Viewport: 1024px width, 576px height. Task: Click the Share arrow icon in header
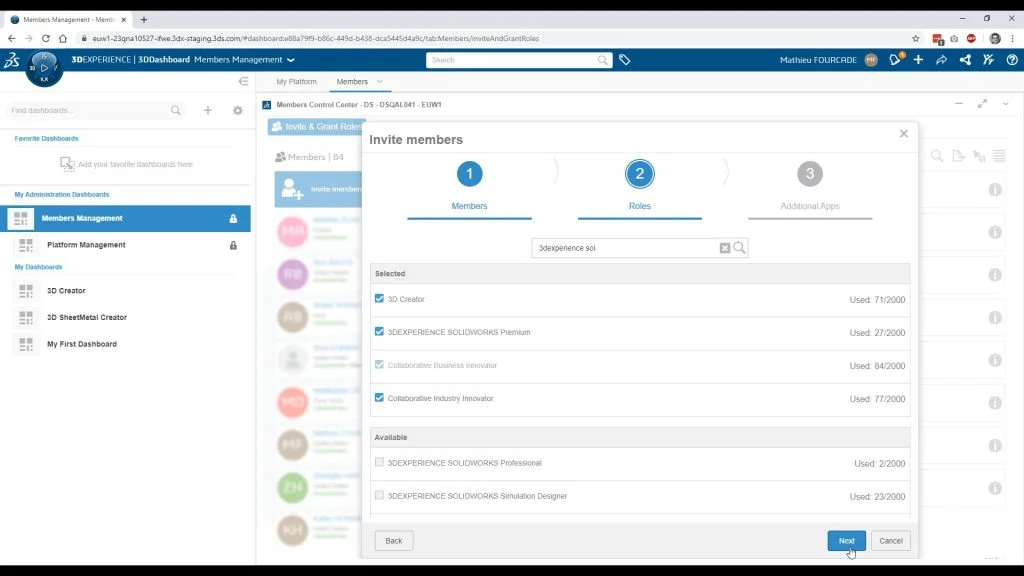pyautogui.click(x=941, y=60)
